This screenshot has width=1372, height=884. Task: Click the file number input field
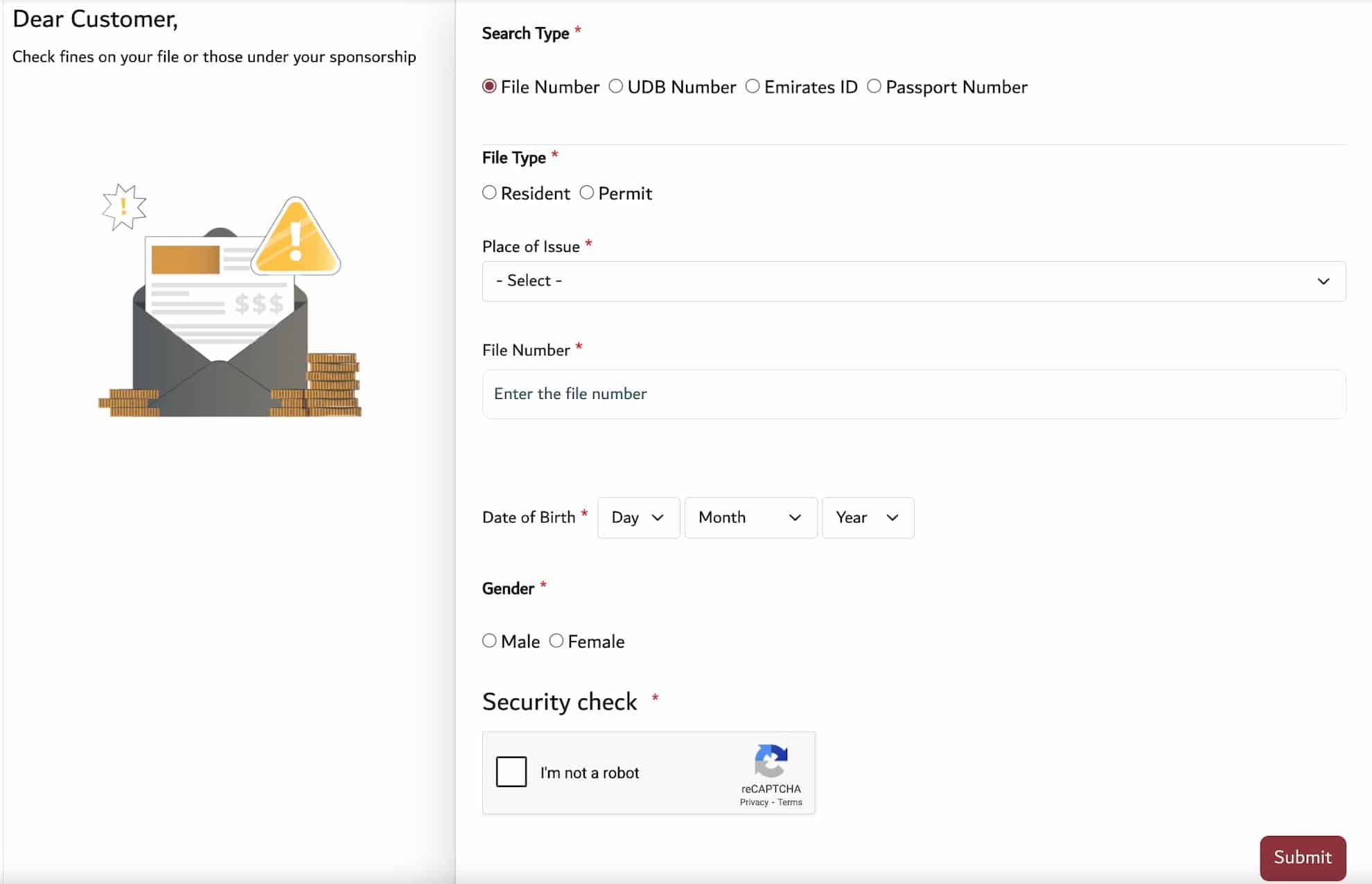point(913,394)
